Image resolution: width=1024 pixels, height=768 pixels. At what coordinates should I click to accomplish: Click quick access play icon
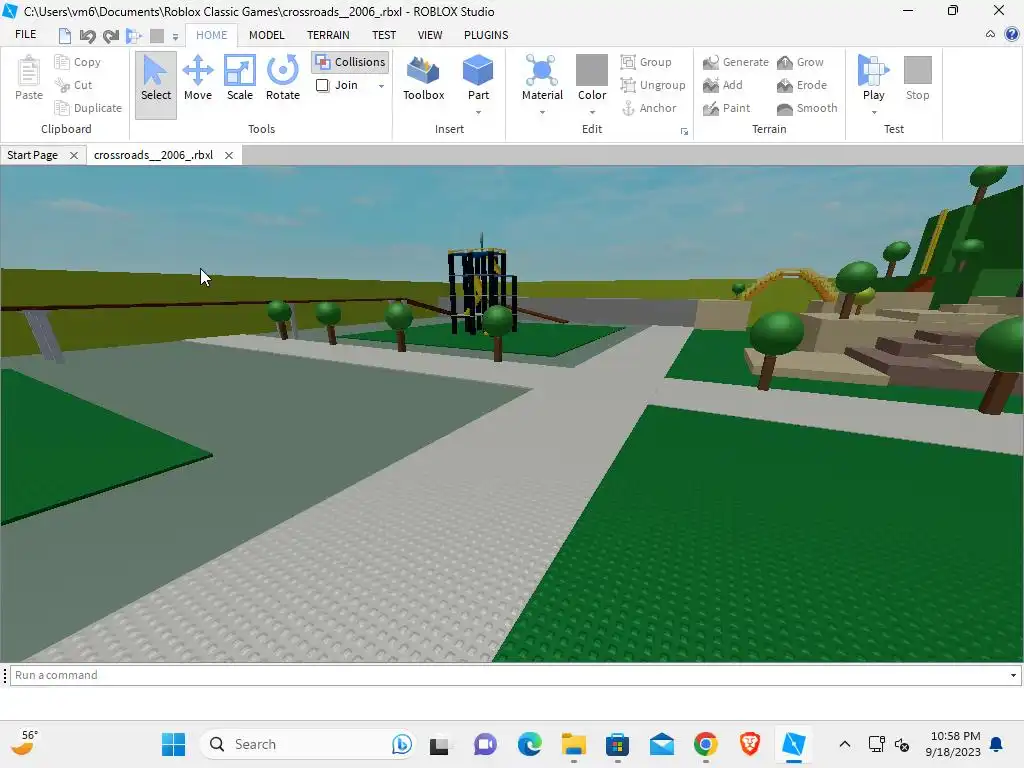[134, 35]
